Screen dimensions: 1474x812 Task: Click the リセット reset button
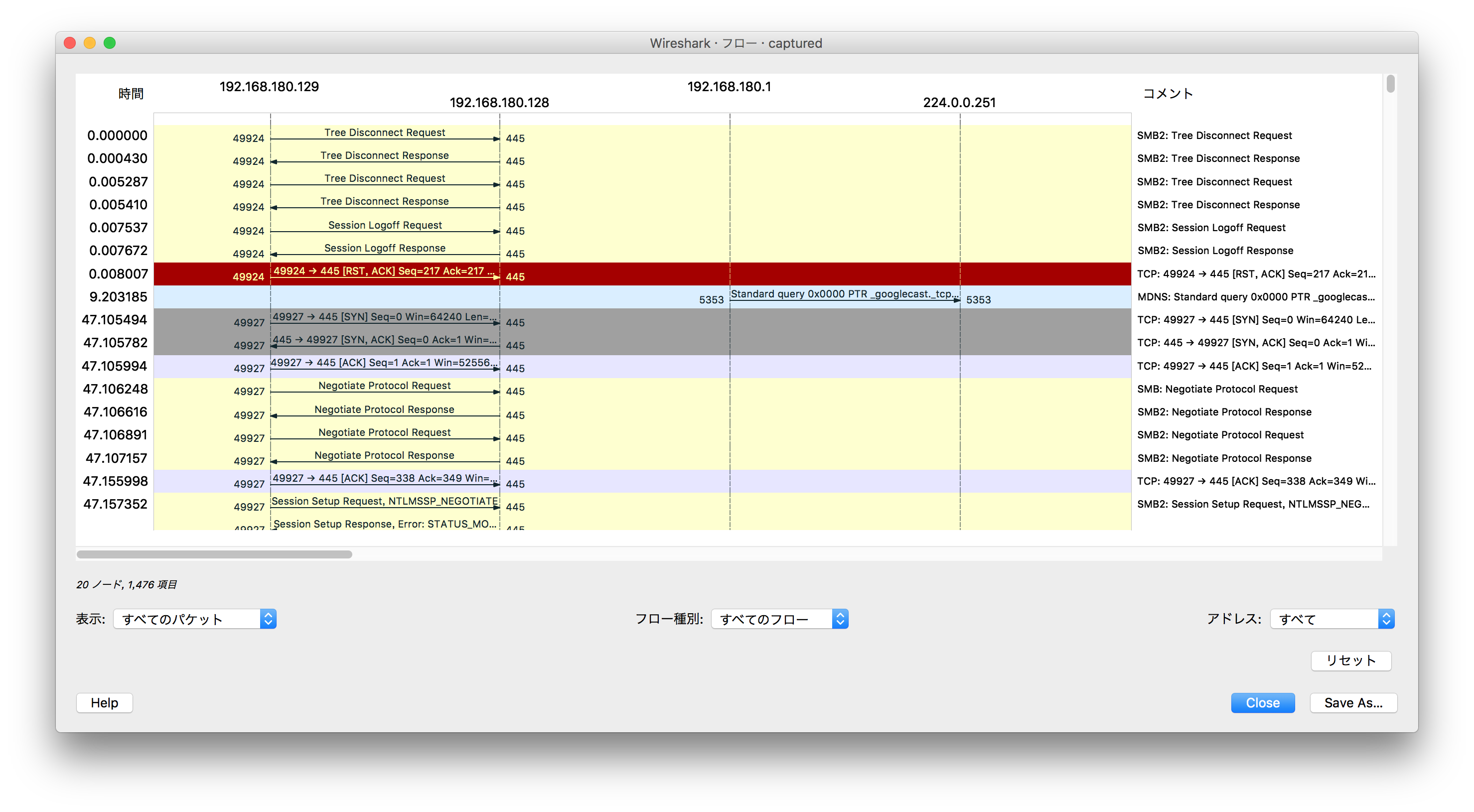1350,661
